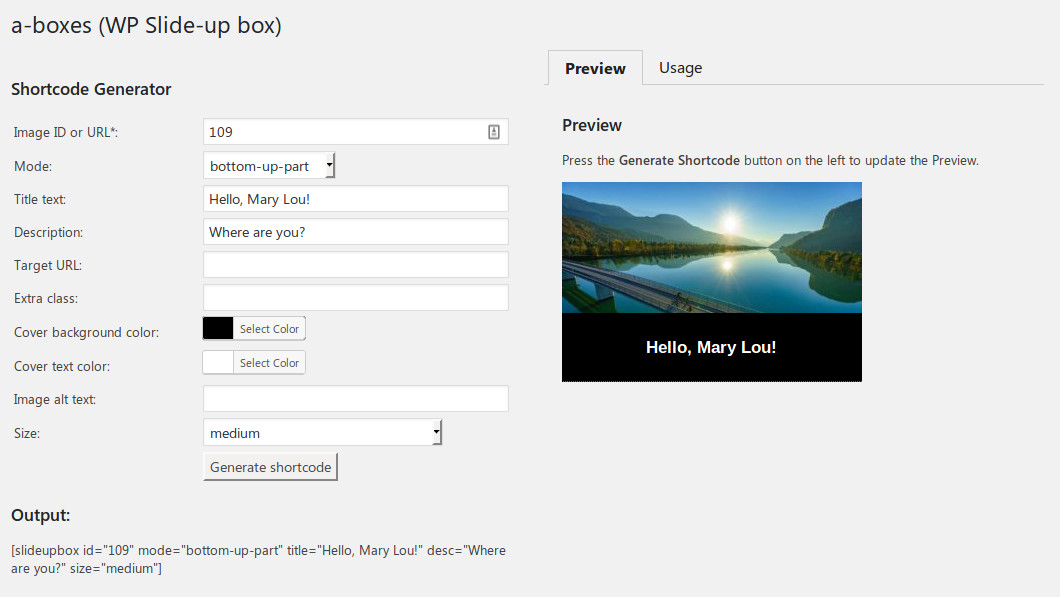Click the Extra class input field
Image resolution: width=1060 pixels, height=597 pixels.
(x=356, y=298)
